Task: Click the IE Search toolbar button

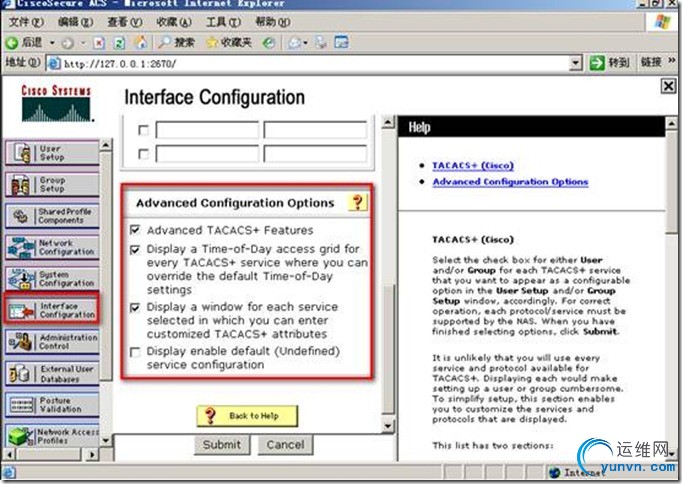Action: 177,42
